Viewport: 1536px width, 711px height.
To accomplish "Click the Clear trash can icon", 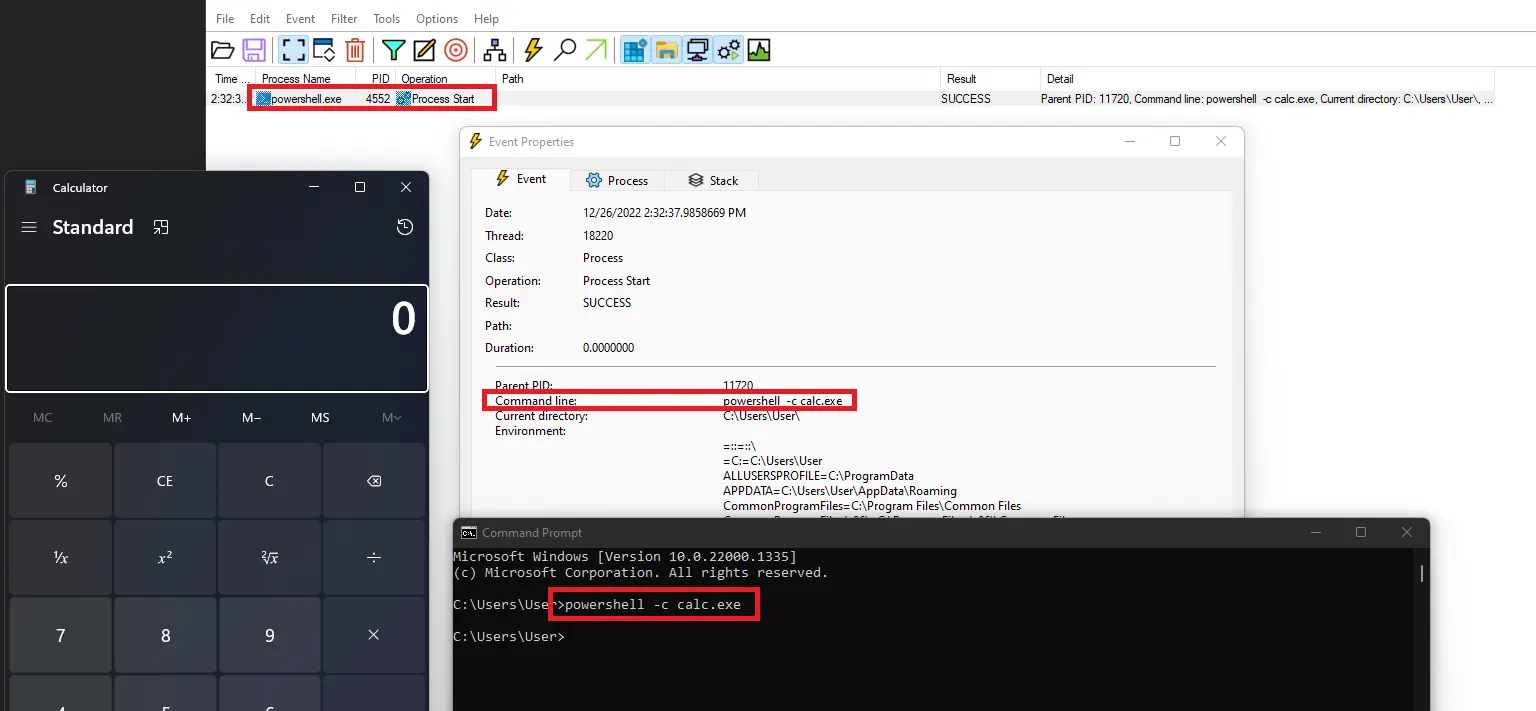I will tap(355, 50).
